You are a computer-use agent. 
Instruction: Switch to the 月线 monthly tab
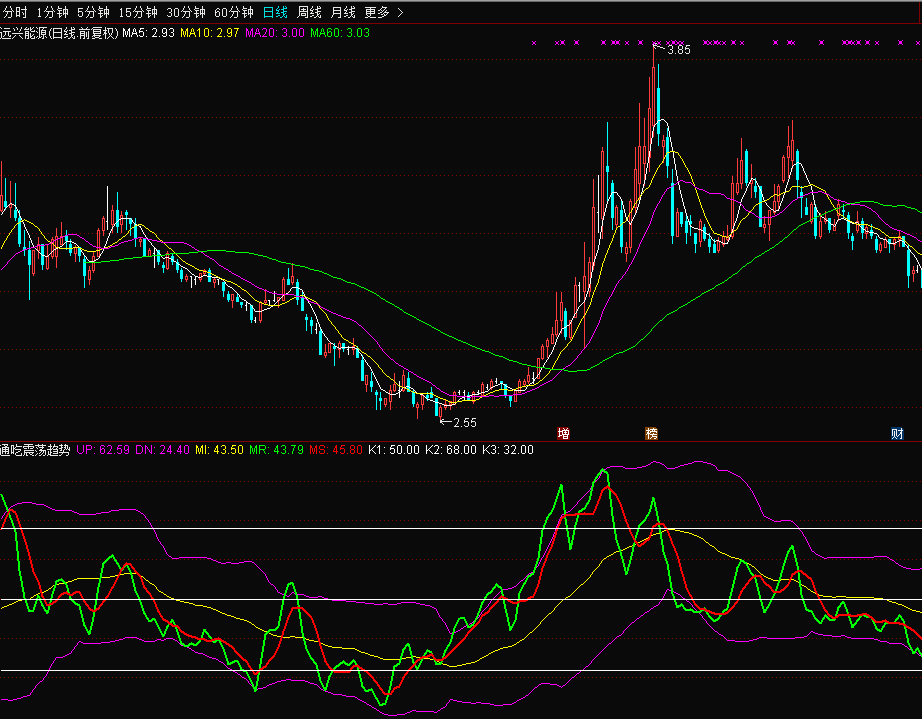tap(343, 12)
